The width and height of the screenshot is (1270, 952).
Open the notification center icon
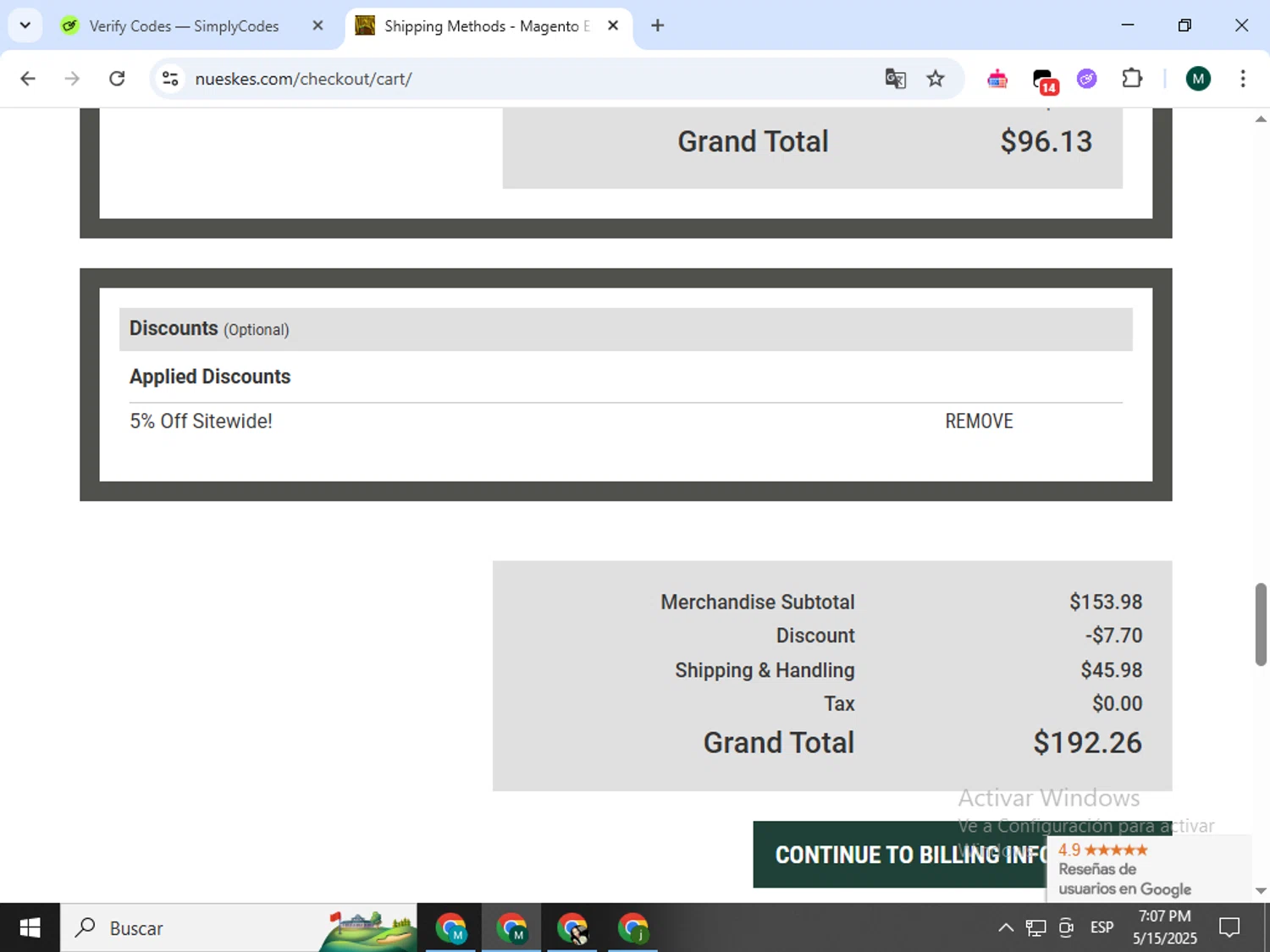coord(1229,928)
